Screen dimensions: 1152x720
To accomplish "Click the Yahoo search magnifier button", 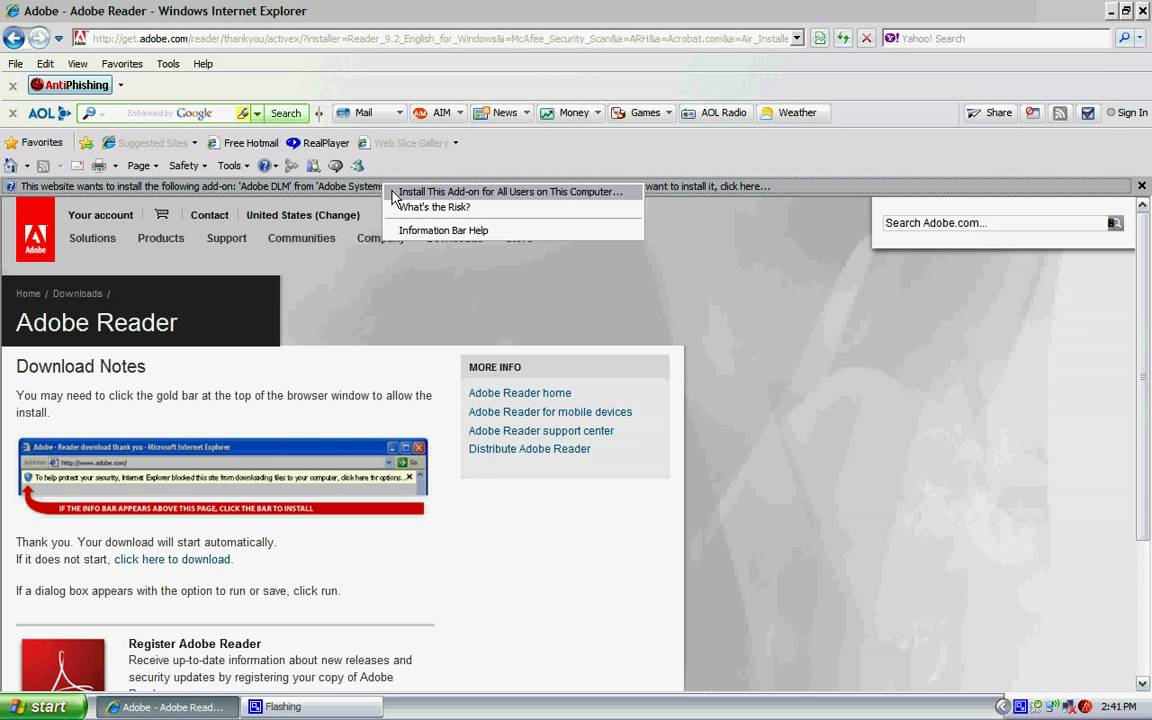I will coord(1123,38).
